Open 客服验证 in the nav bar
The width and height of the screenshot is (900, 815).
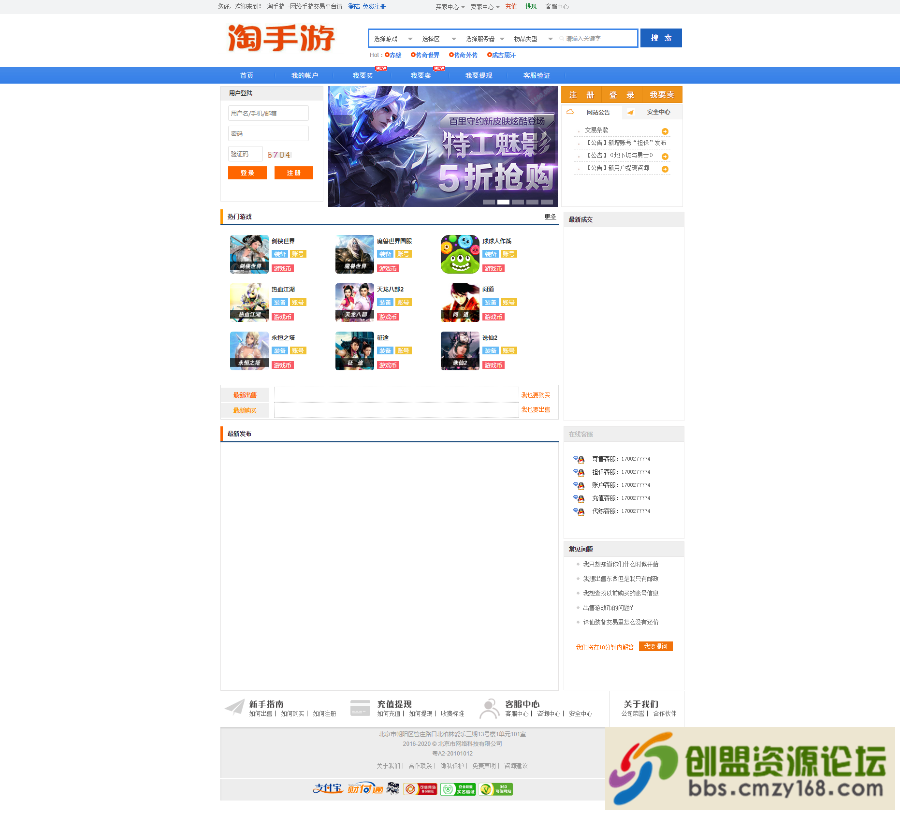click(x=537, y=75)
